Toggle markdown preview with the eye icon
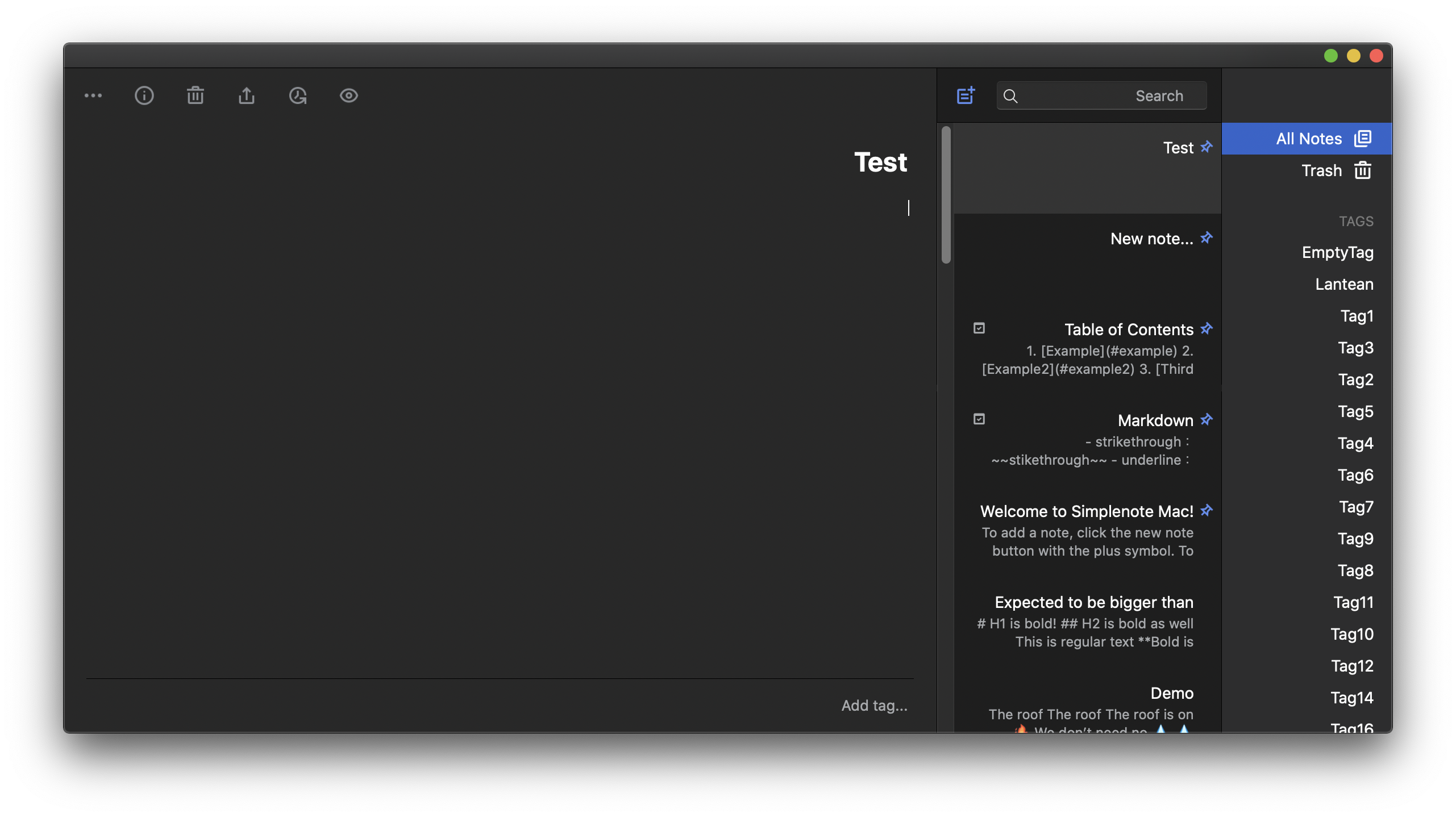 [x=348, y=95]
